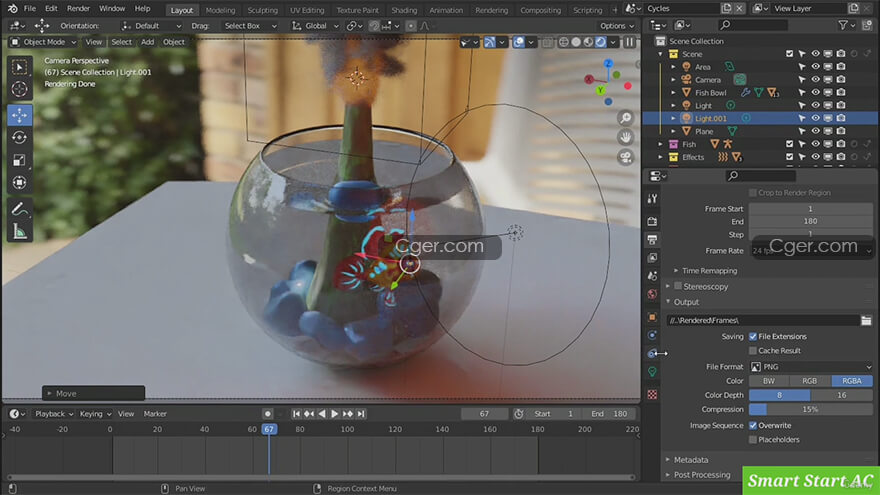Click the output folder browse icon
The width and height of the screenshot is (880, 495).
point(867,320)
